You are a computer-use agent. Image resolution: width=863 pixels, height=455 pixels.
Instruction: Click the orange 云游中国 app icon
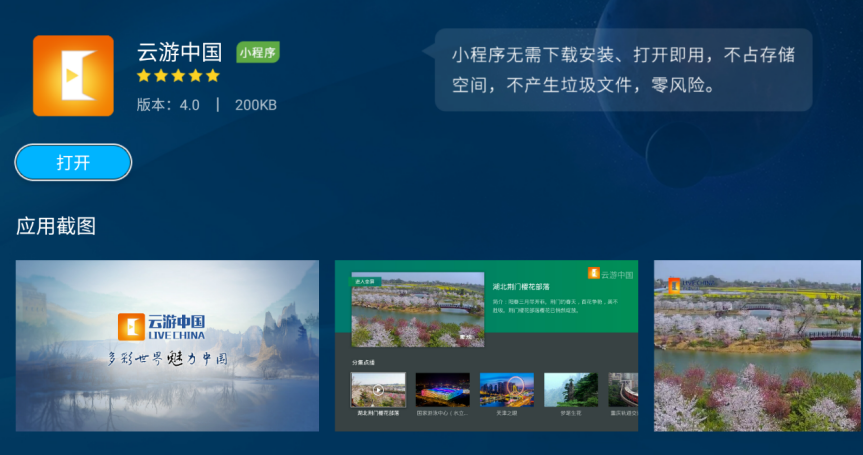click(x=73, y=76)
